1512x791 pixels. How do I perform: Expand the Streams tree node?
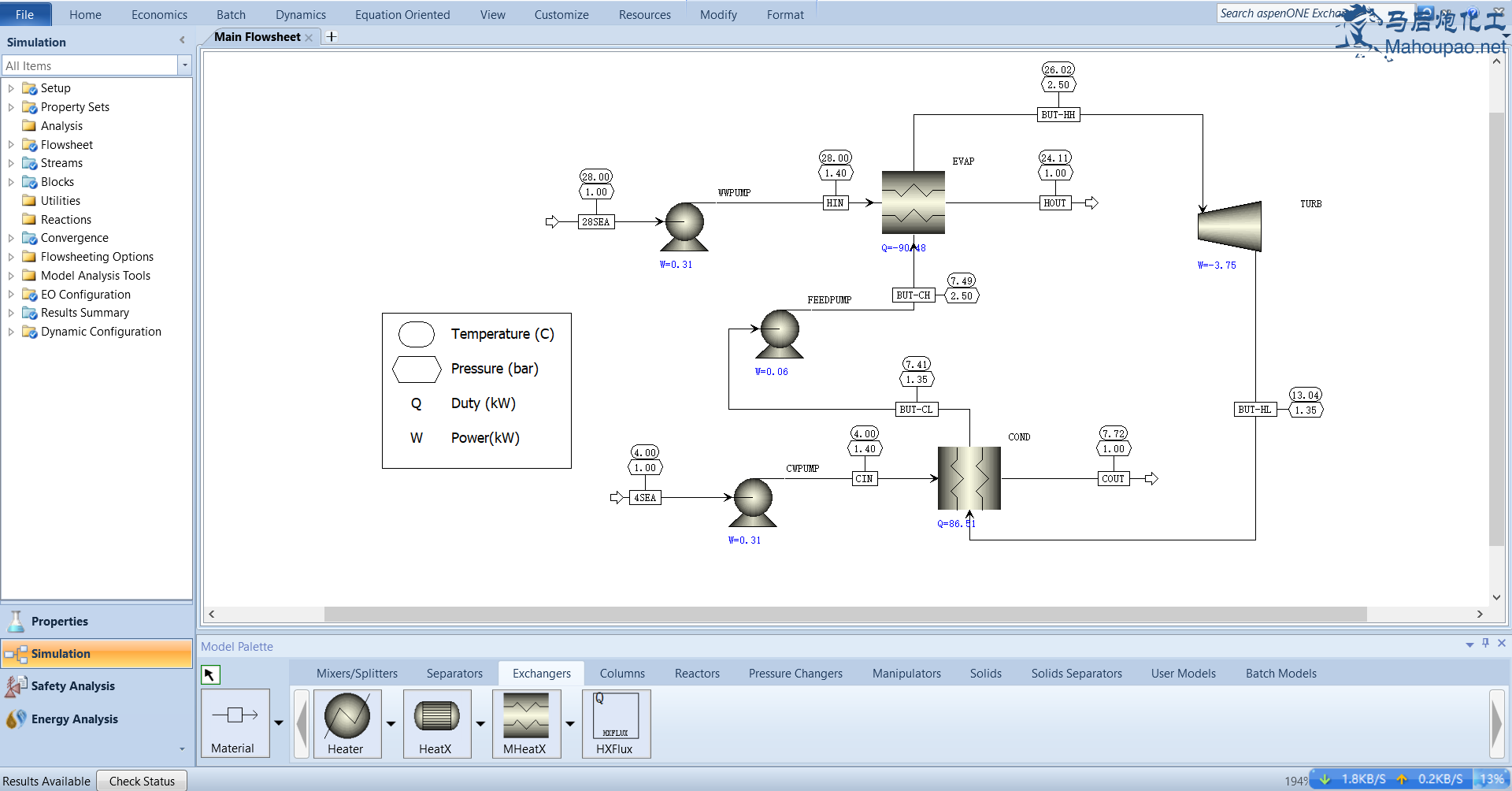pos(11,163)
